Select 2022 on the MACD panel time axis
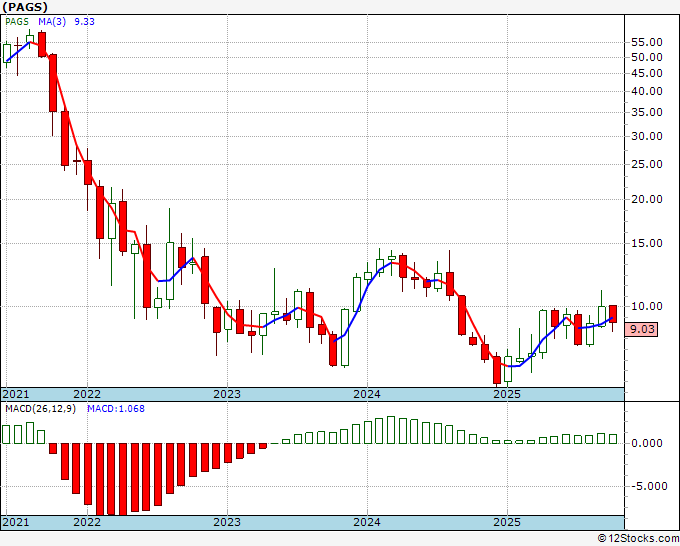 coord(87,522)
